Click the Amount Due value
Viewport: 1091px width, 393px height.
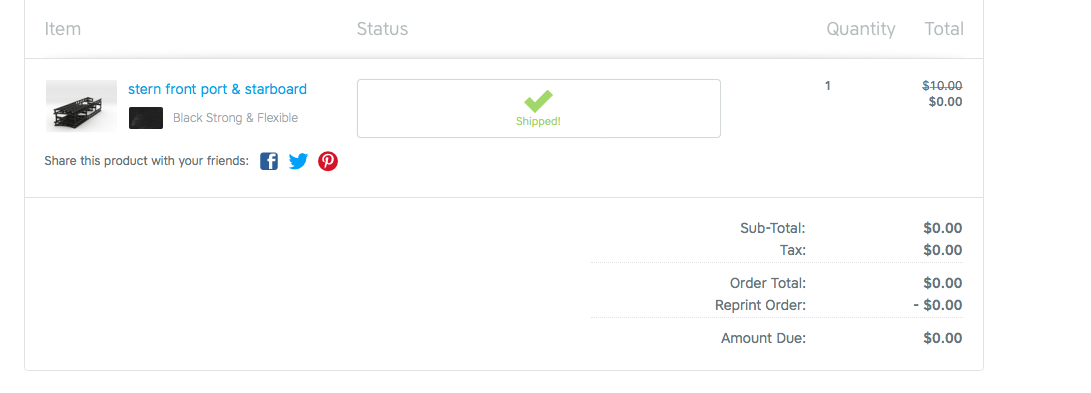(943, 339)
